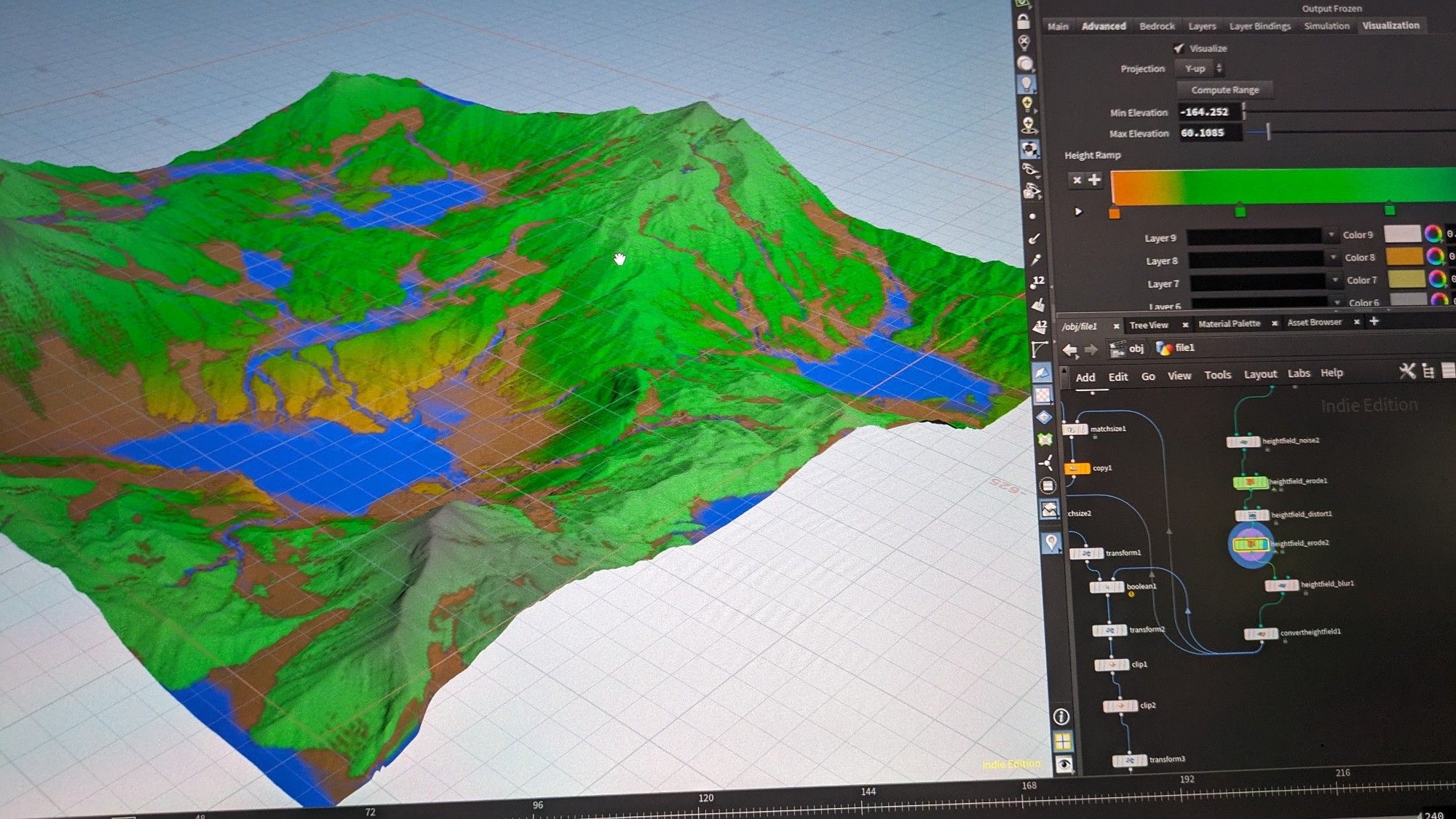The image size is (1456, 819).
Task: Click the color wheel next to Color 9
Action: point(1433,234)
